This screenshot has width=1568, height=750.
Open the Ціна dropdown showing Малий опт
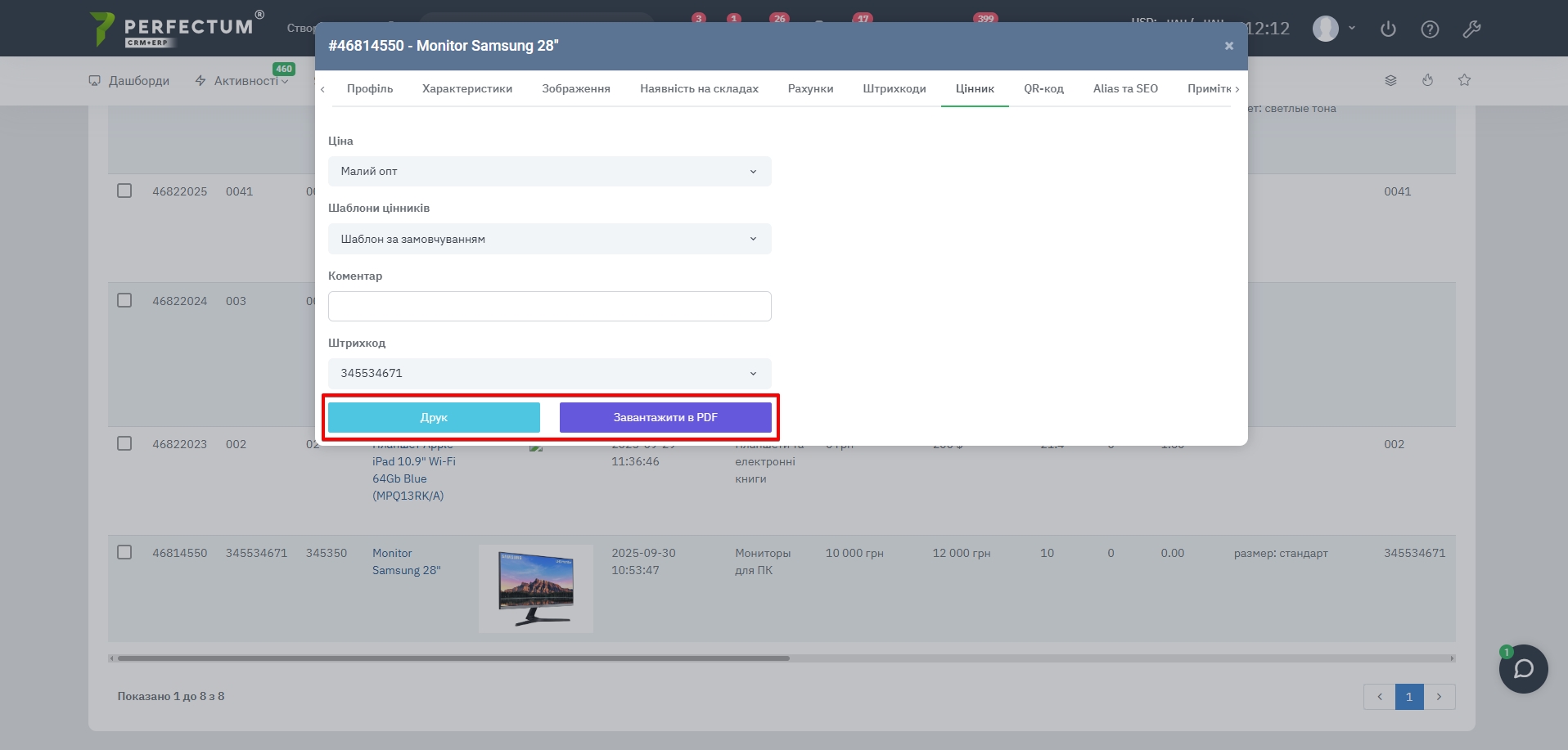[549, 172]
